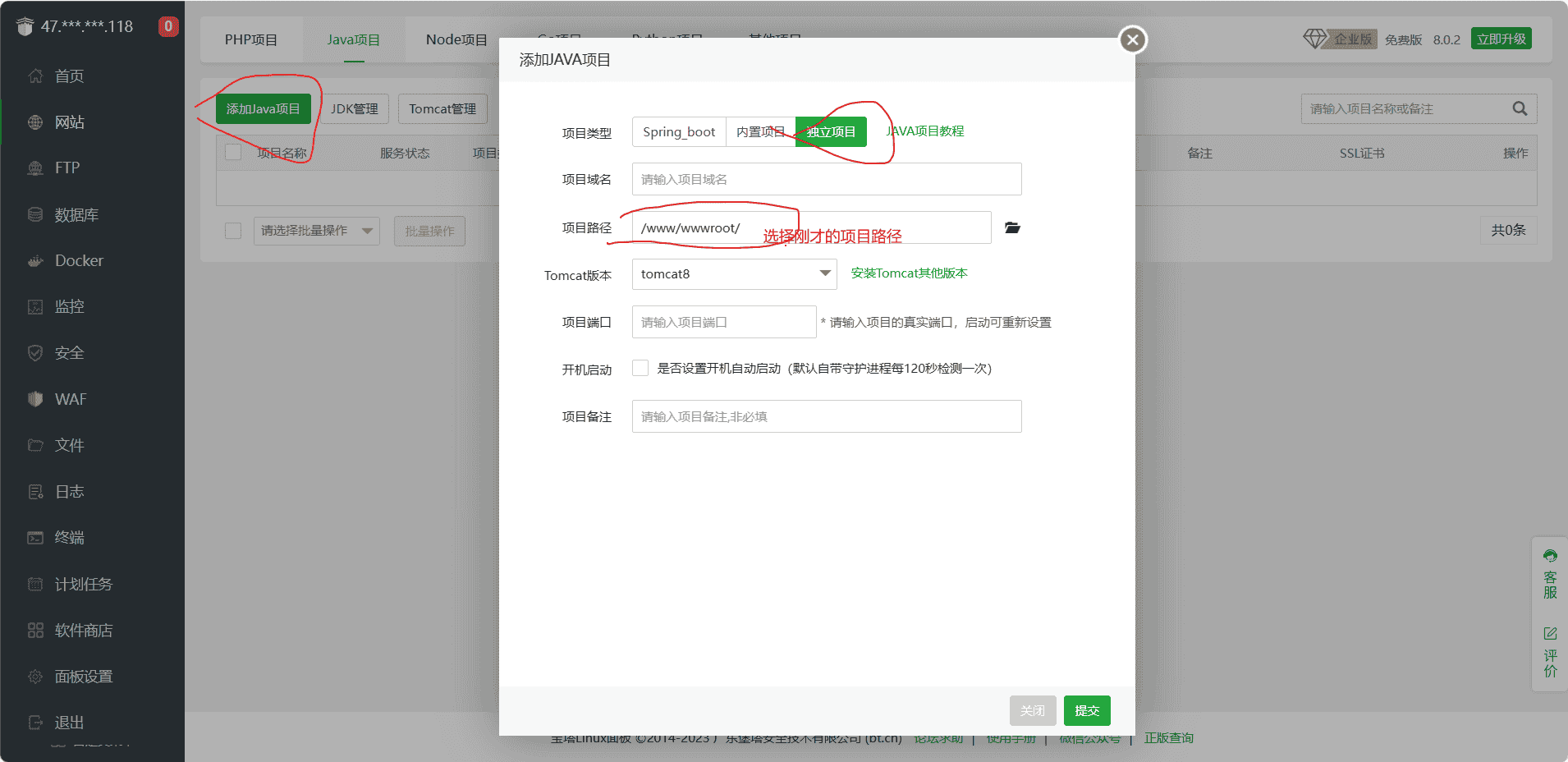The width and height of the screenshot is (1568, 762).
Task: Select the 独立项目 project type option
Action: click(x=830, y=131)
